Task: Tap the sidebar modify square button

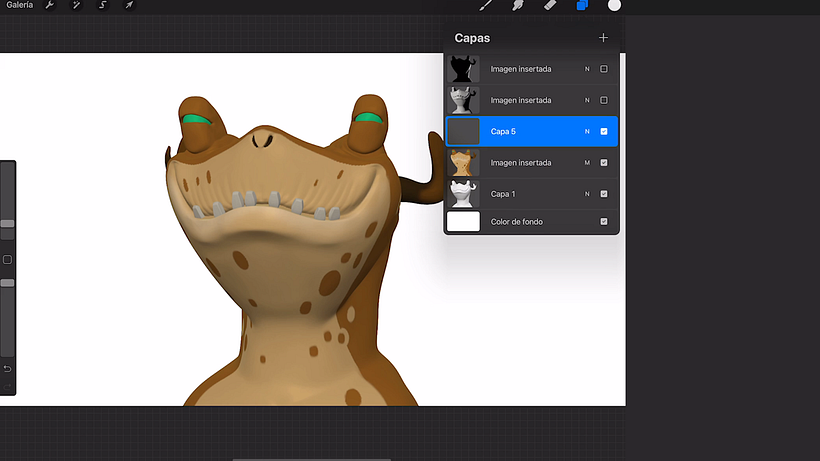Action: click(x=7, y=260)
